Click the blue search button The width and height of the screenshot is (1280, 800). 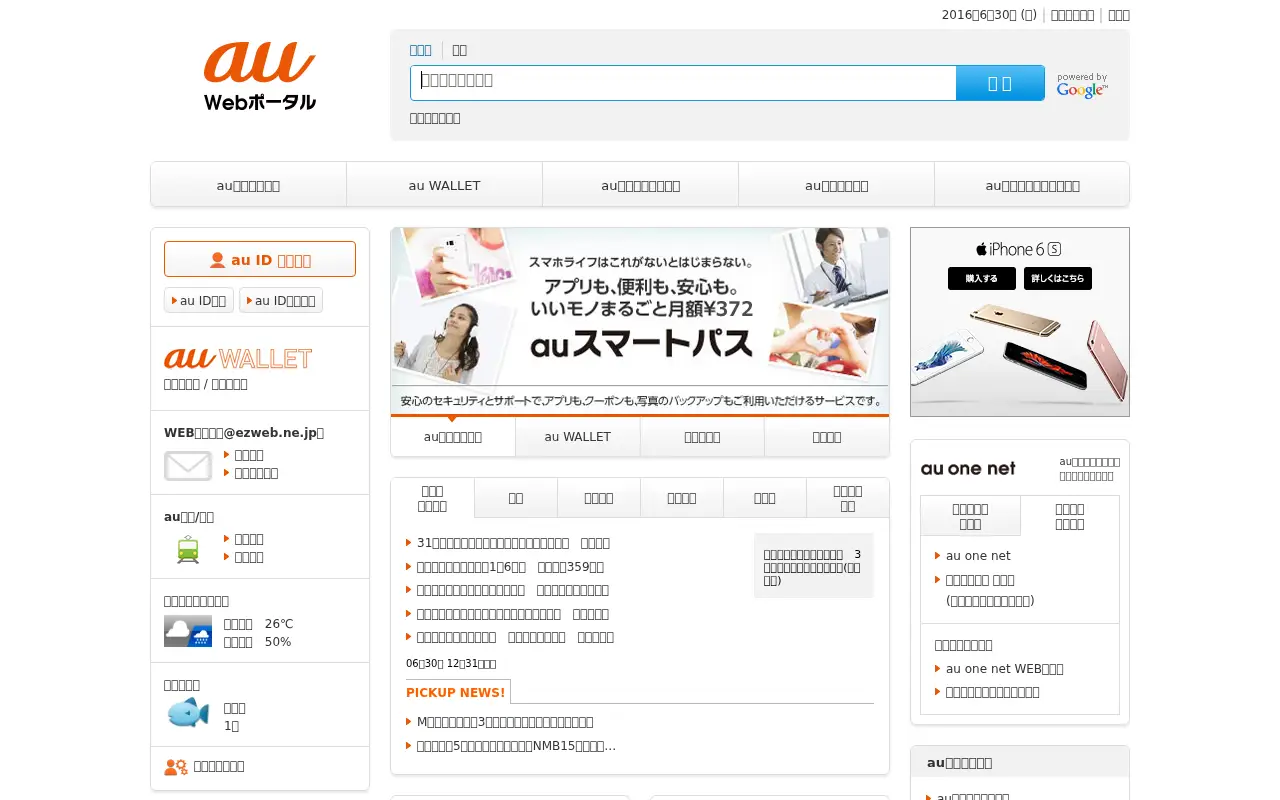[1000, 83]
